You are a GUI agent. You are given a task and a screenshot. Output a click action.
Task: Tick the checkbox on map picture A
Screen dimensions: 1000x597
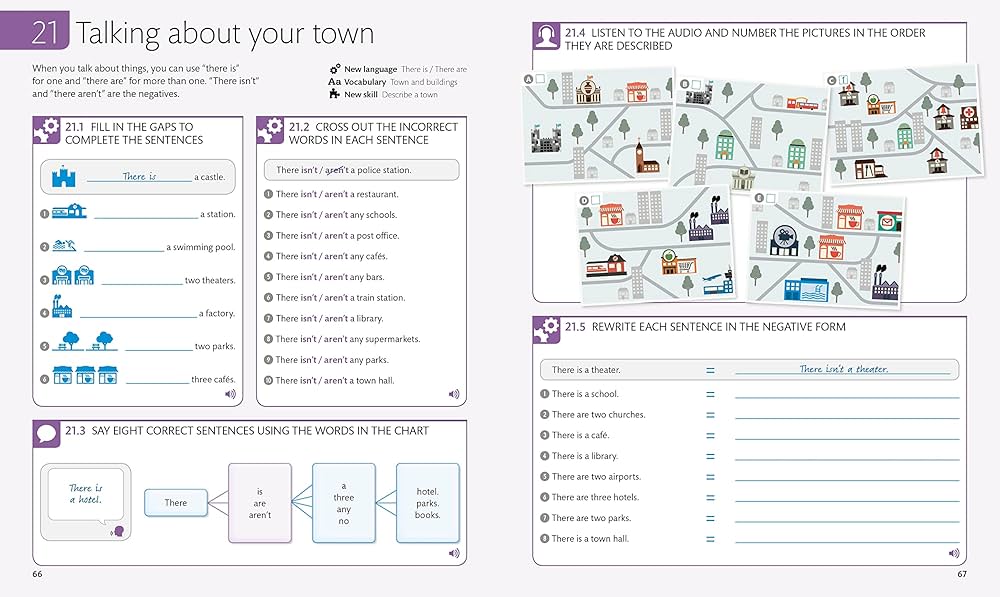[540, 79]
